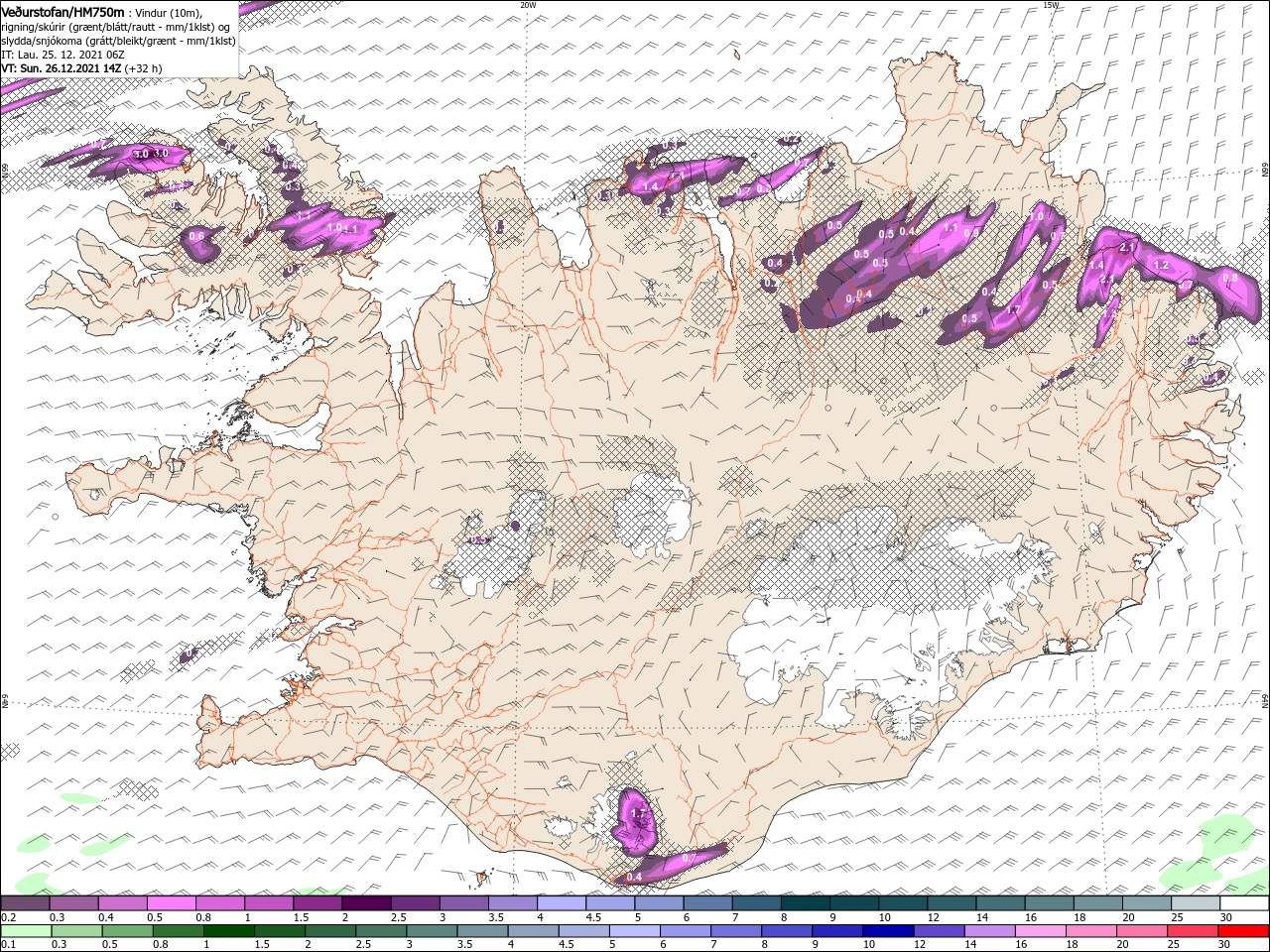Select the deep blue 10 swatch in rain legend

click(887, 930)
